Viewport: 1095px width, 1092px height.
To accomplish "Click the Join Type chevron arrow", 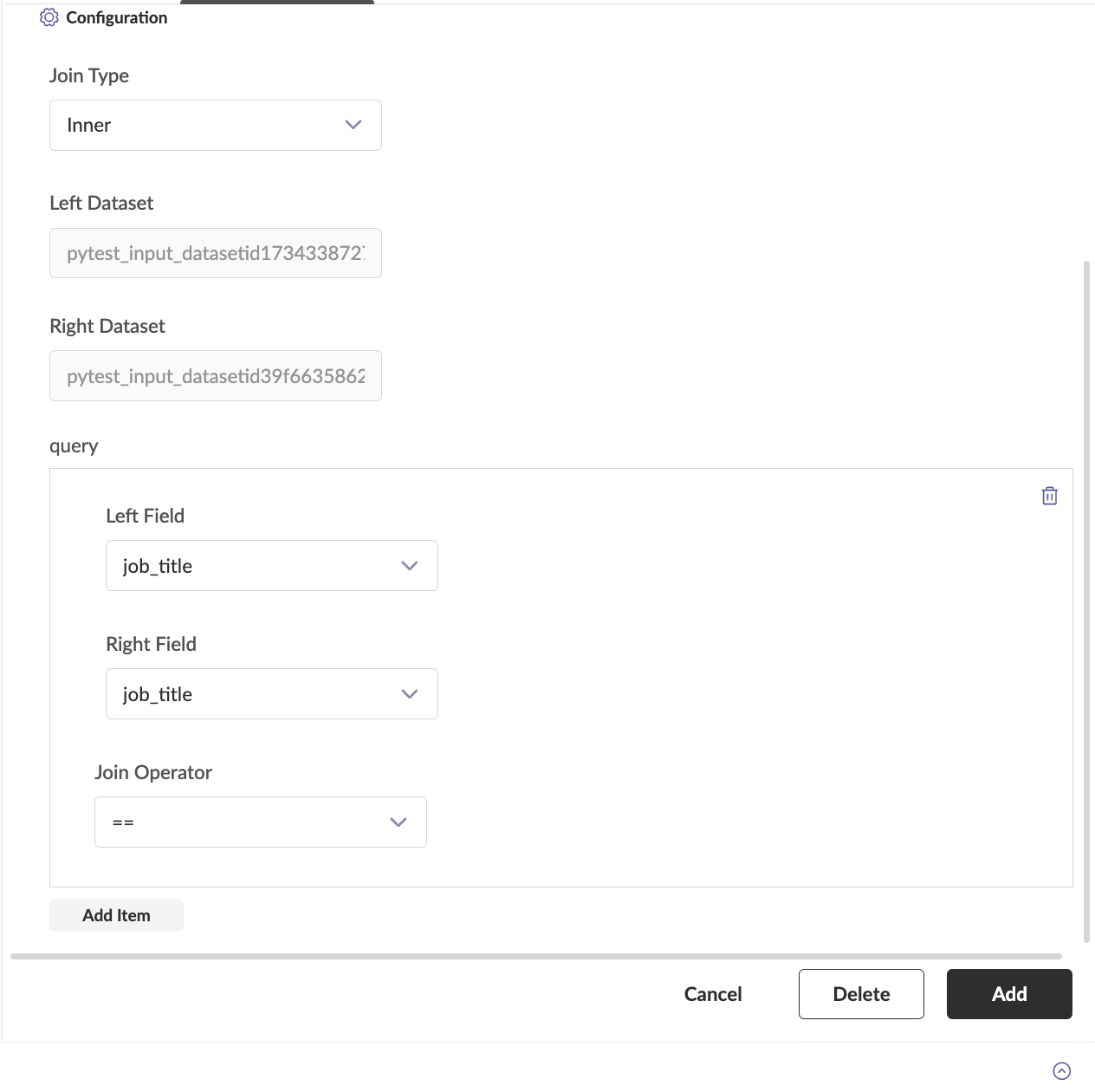I will tap(353, 125).
